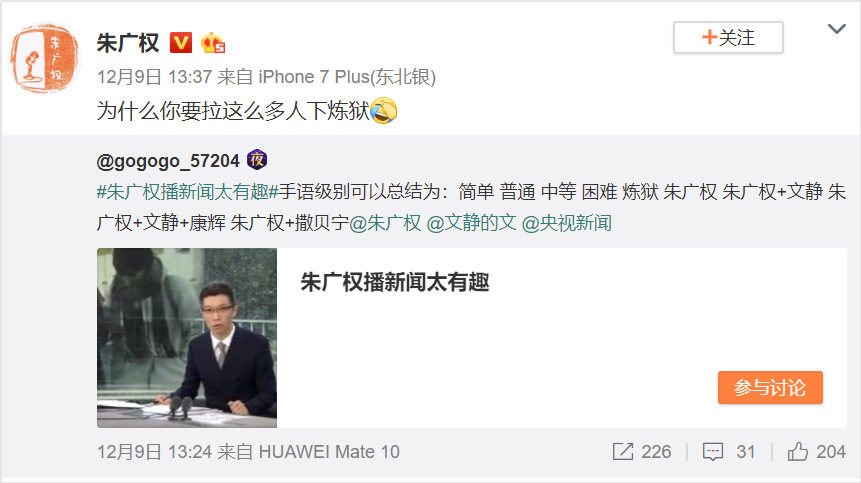Open comments via speech bubble icon
The height and width of the screenshot is (483, 861).
713,452
